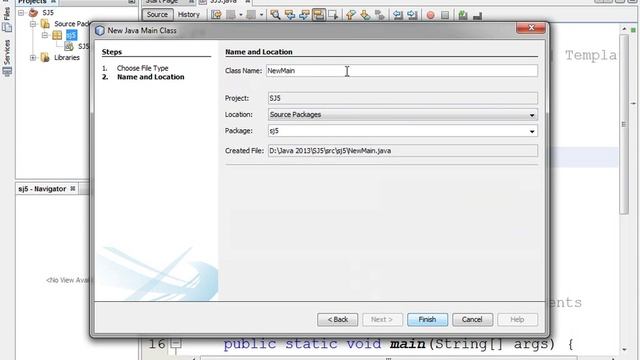Image resolution: width=640 pixels, height=360 pixels.
Task: Click Find Next Occurrence toolbar icon
Action: click(304, 15)
